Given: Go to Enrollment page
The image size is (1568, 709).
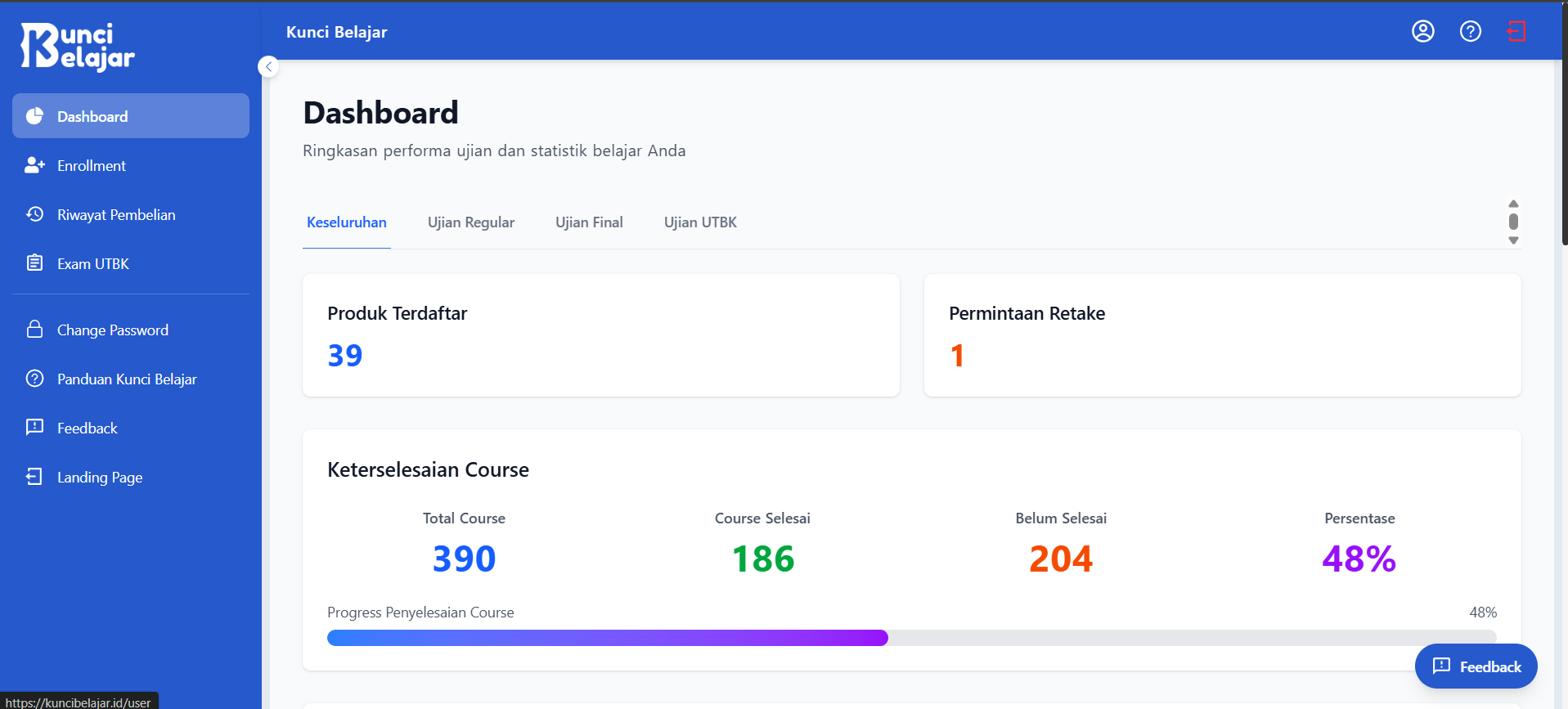Looking at the screenshot, I should (x=131, y=165).
